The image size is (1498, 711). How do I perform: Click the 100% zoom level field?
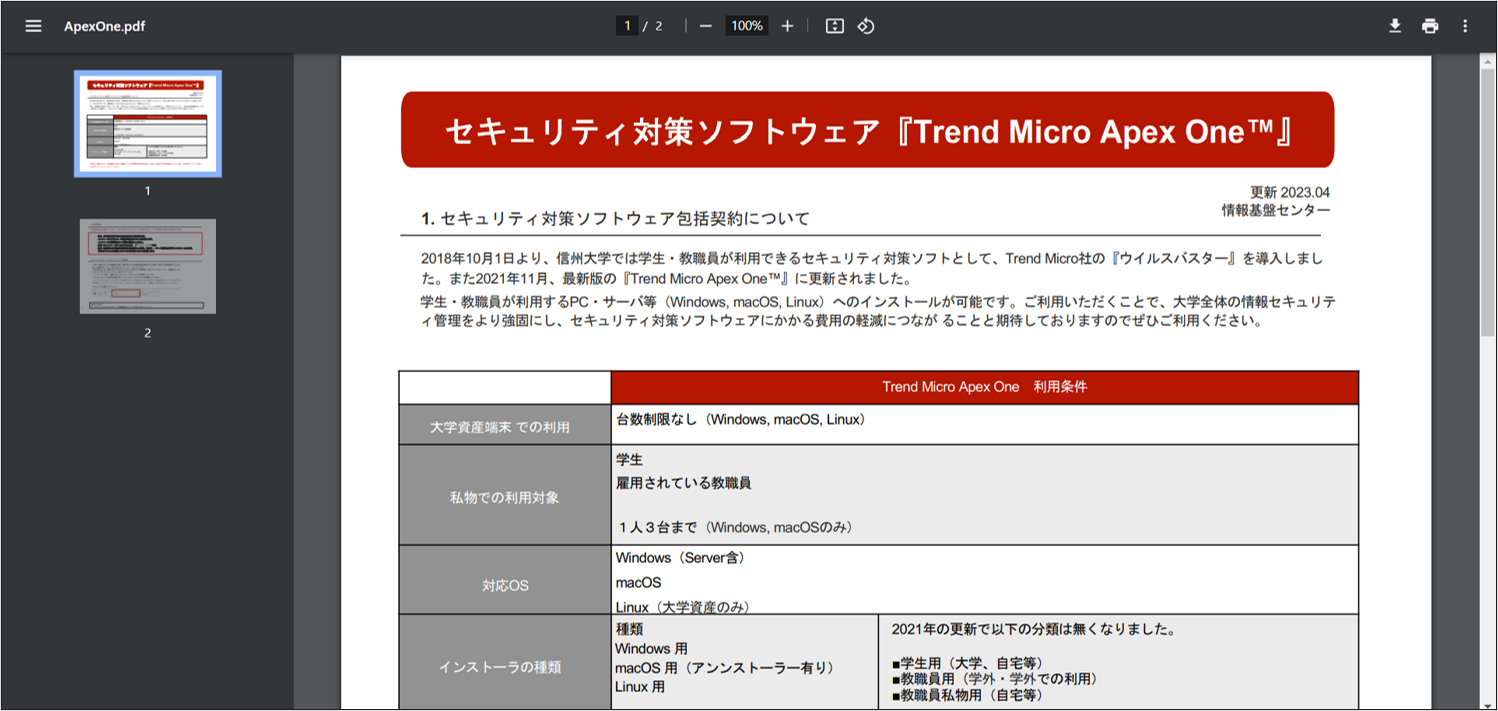coord(747,26)
